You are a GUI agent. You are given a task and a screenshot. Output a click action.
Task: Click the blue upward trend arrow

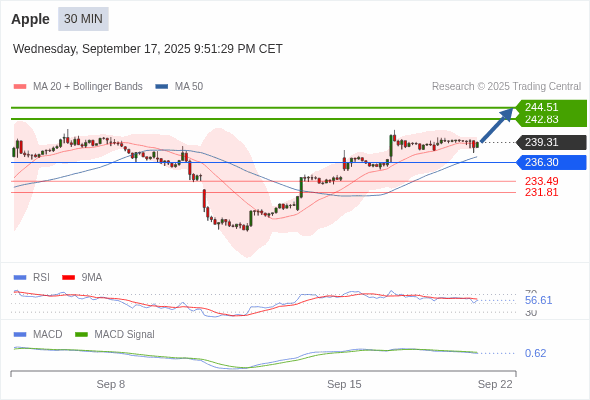click(497, 125)
